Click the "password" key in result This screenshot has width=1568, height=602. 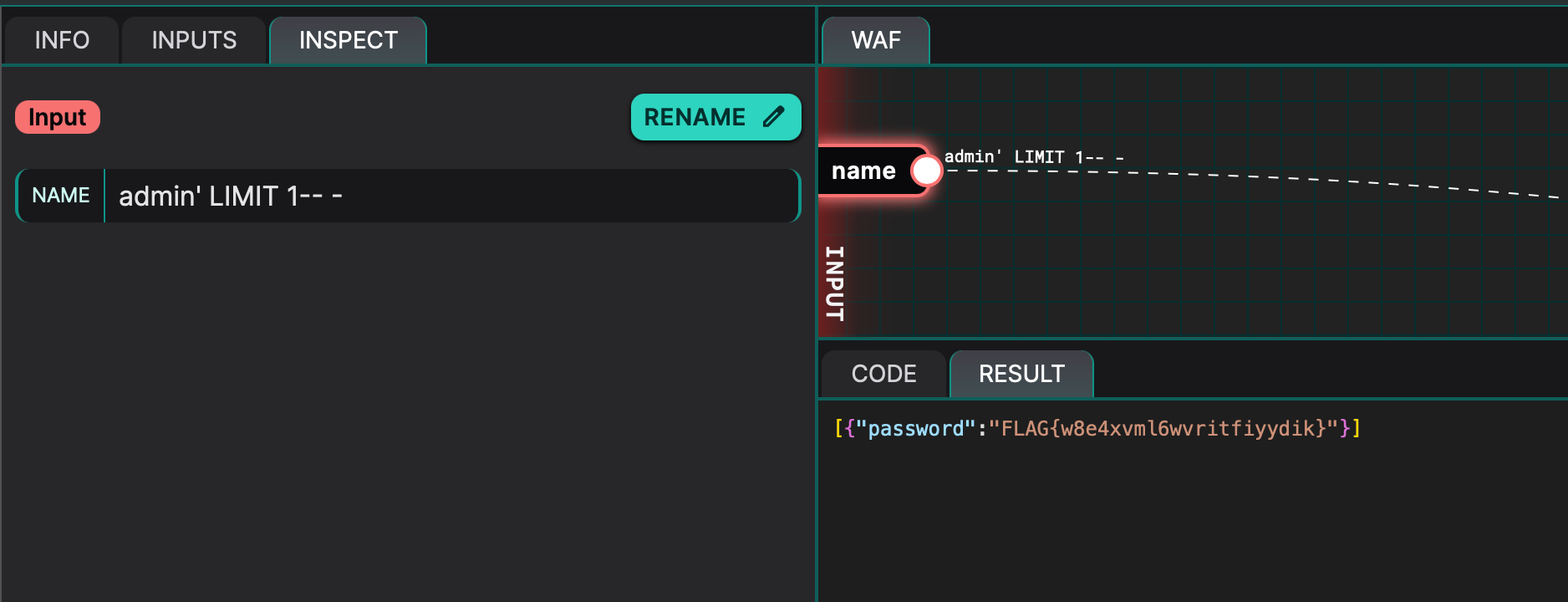pyautogui.click(x=915, y=429)
